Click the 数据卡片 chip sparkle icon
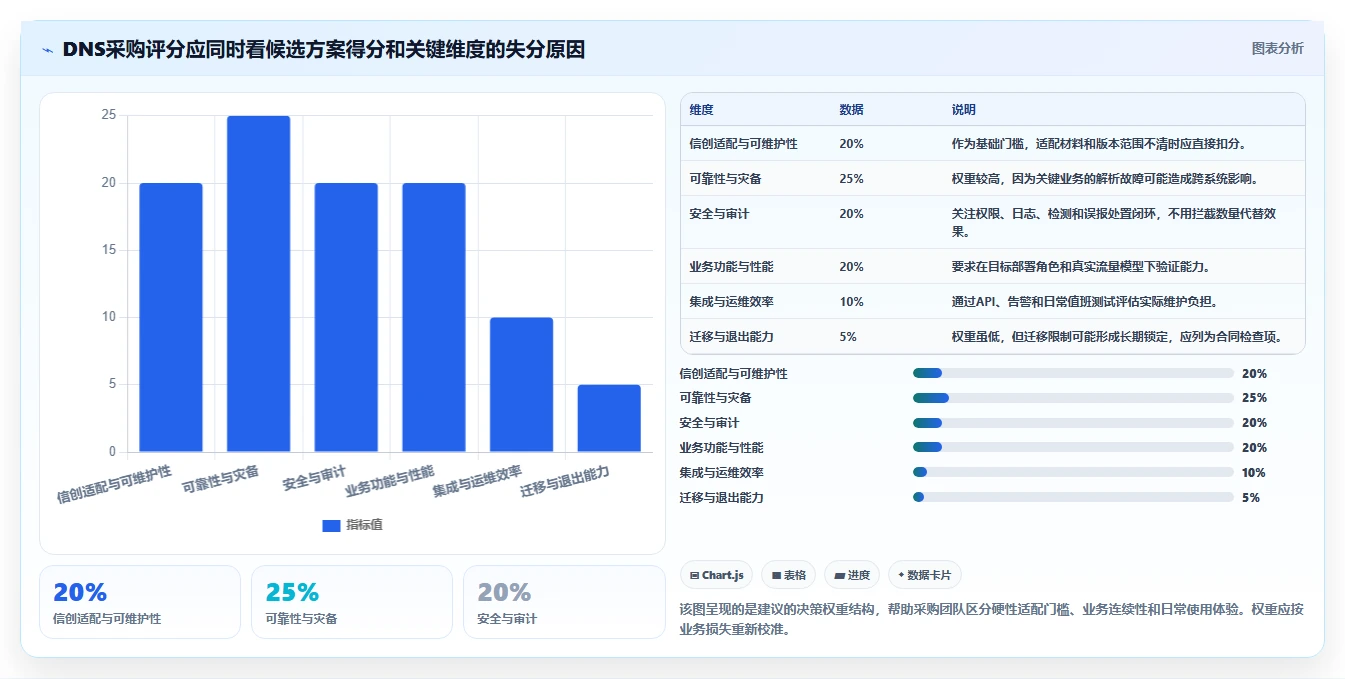 click(x=901, y=575)
